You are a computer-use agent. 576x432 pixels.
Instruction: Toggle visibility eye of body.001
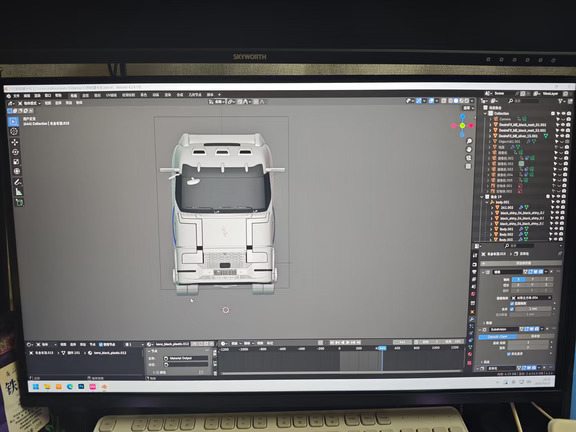[558, 202]
